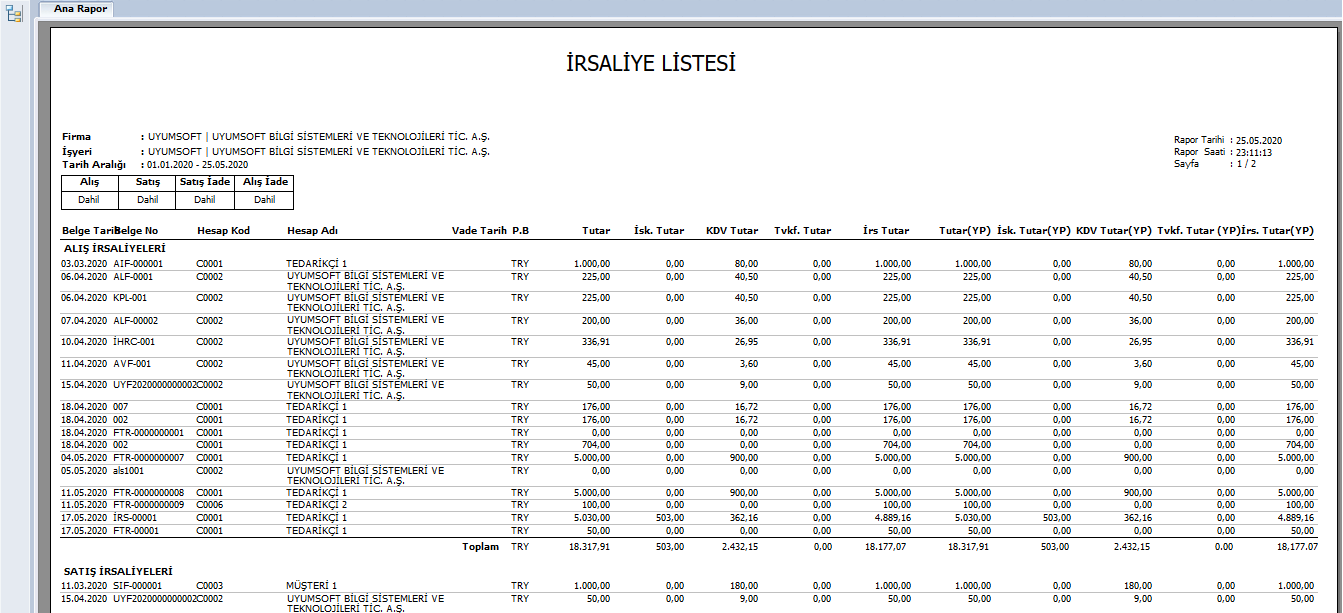
Task: Click the Belge Tarihi column header
Action: 86,229
